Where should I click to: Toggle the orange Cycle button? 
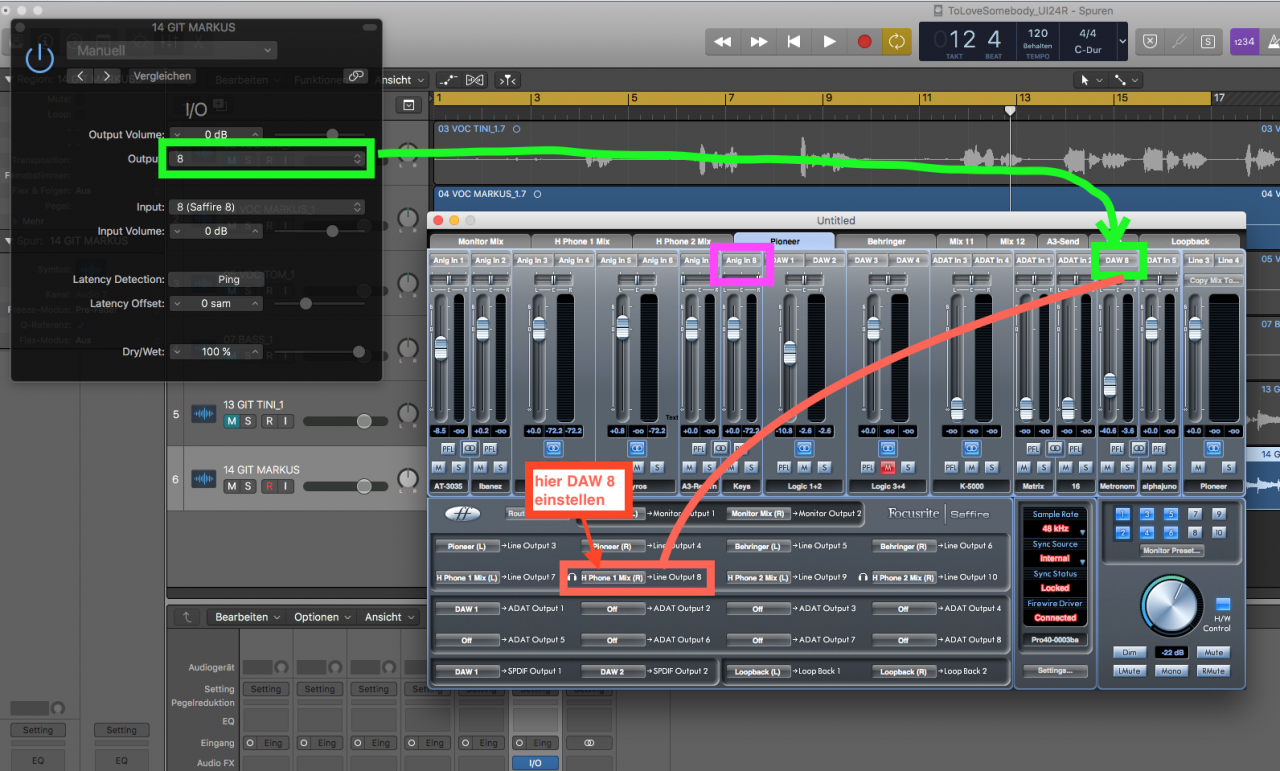point(897,41)
